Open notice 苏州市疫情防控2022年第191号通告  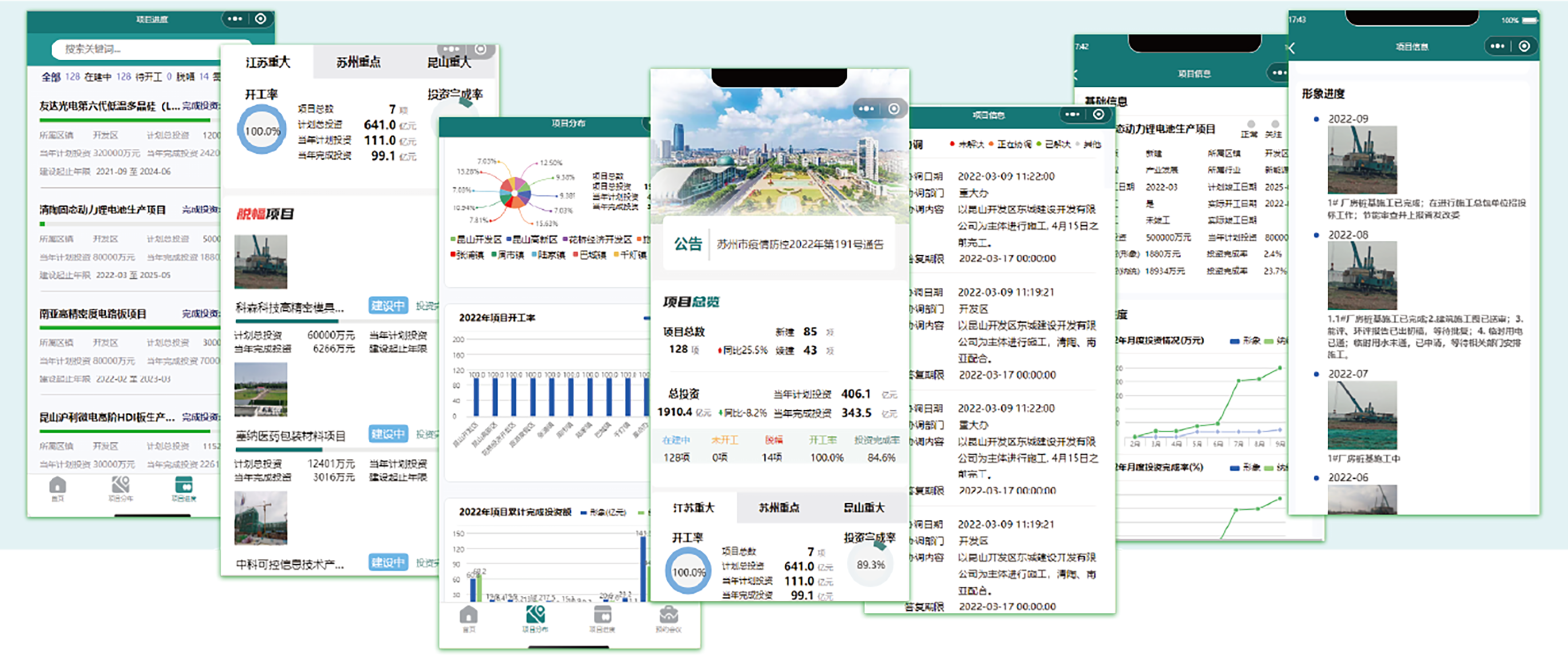800,245
